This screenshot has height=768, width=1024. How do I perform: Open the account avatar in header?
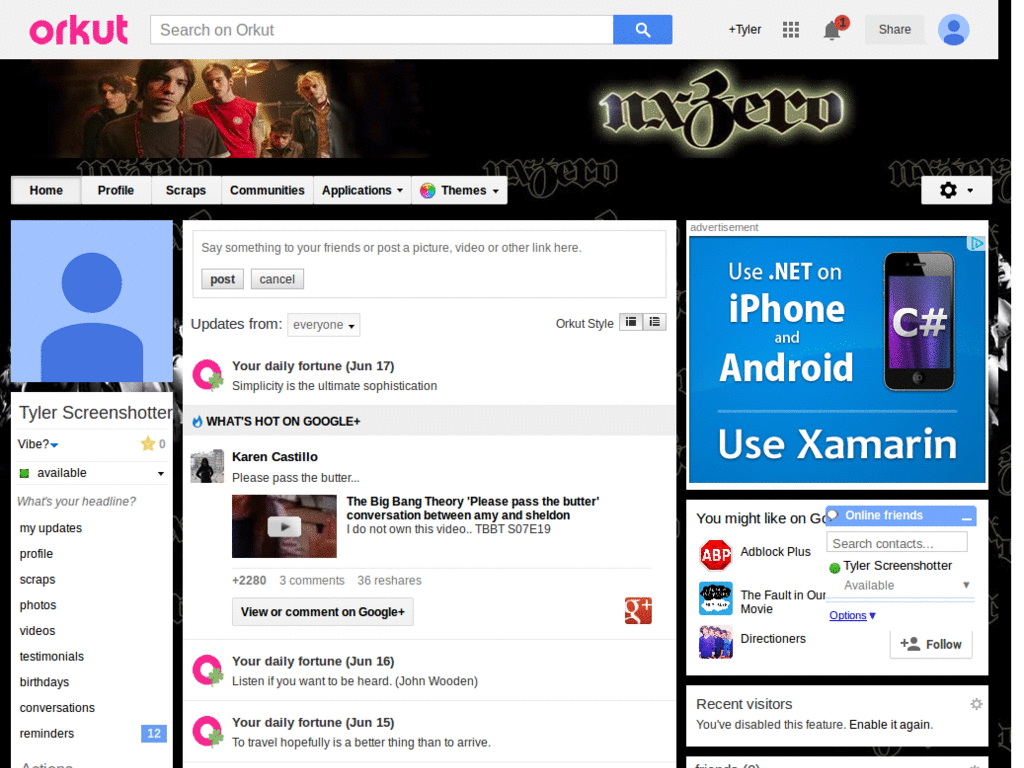coord(953,30)
